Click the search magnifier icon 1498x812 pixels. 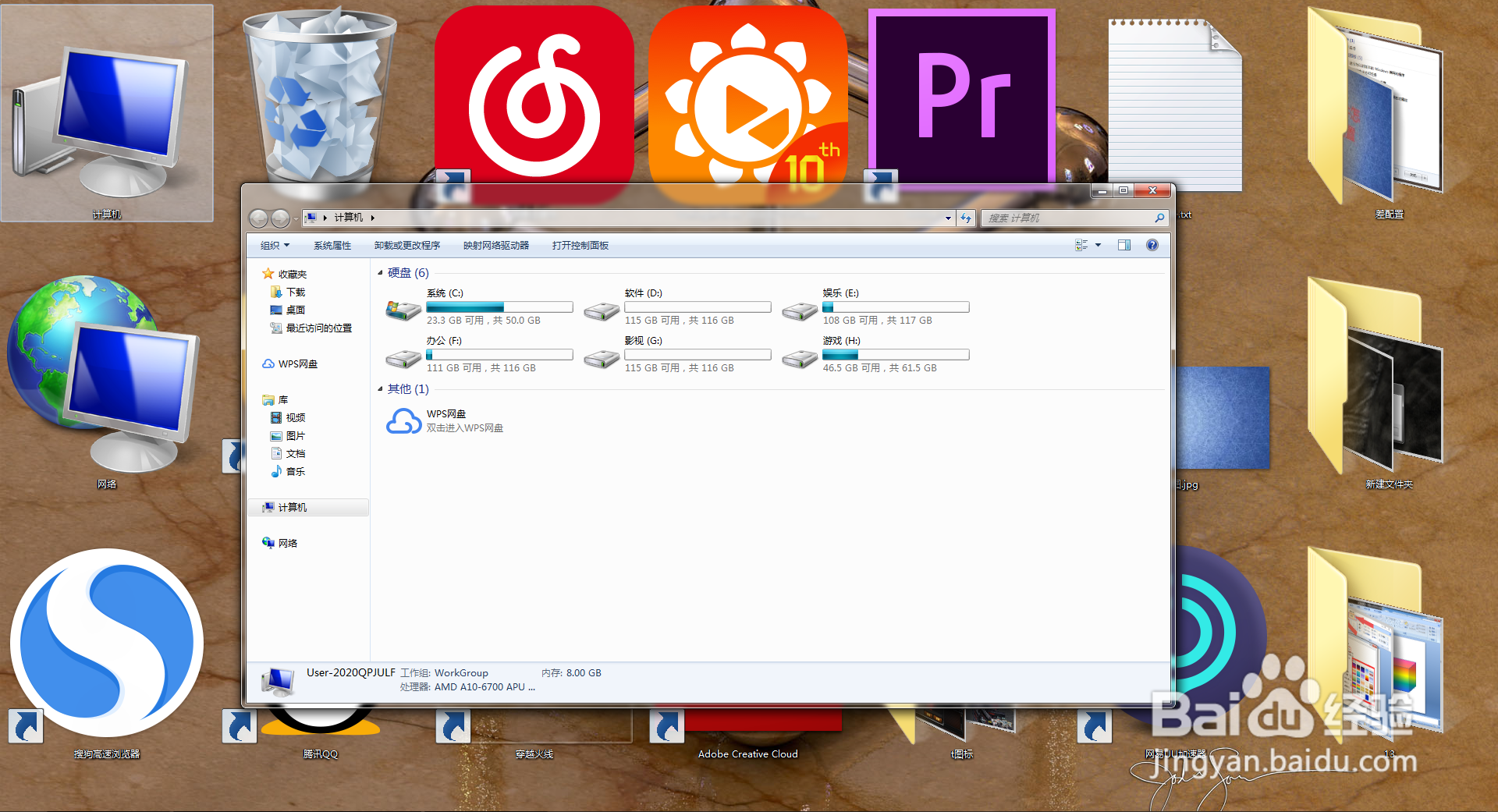(x=1159, y=218)
